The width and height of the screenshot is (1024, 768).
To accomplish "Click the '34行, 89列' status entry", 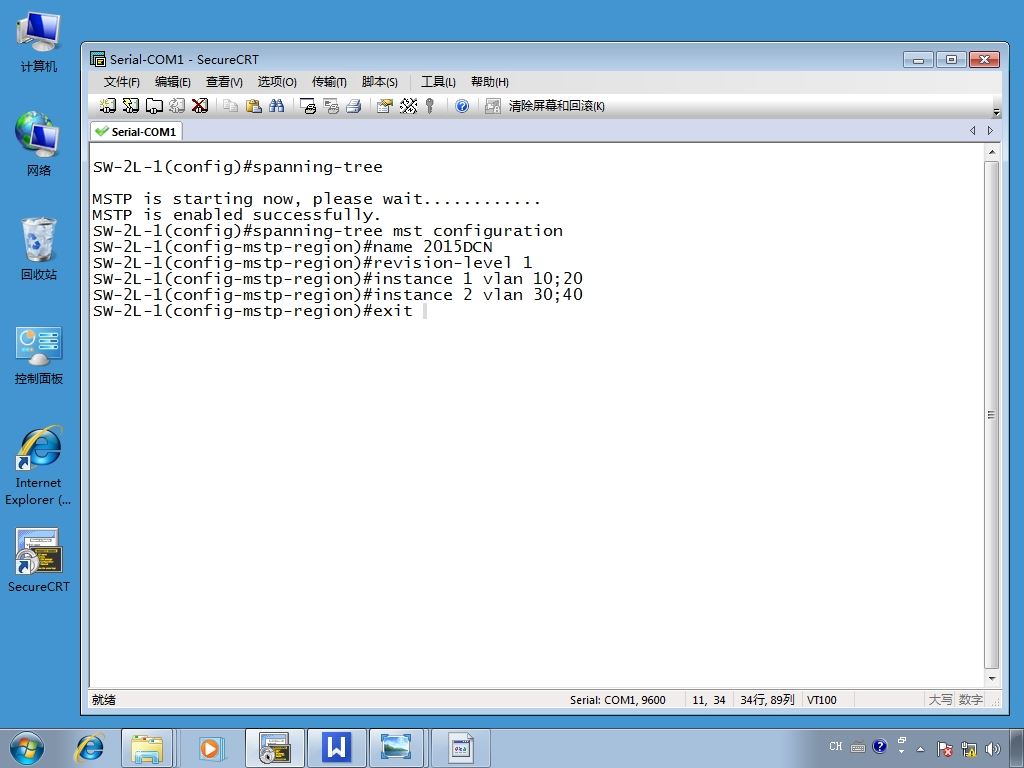I will pyautogui.click(x=767, y=700).
